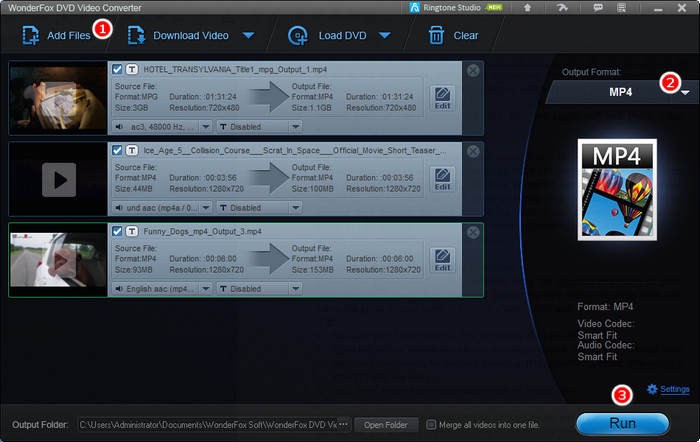
Task: Click the Funny_Dogs video thumbnail
Action: coord(58,260)
